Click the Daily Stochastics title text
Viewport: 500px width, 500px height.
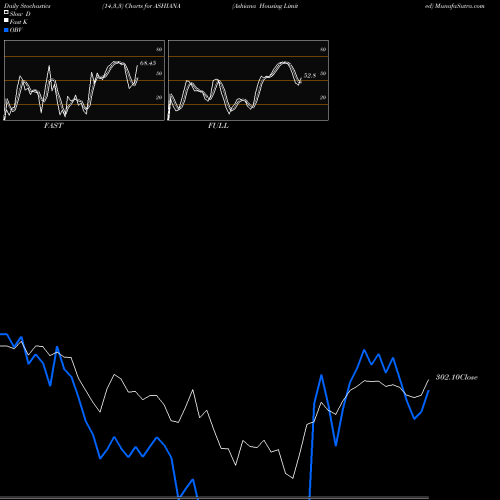click(27, 6)
